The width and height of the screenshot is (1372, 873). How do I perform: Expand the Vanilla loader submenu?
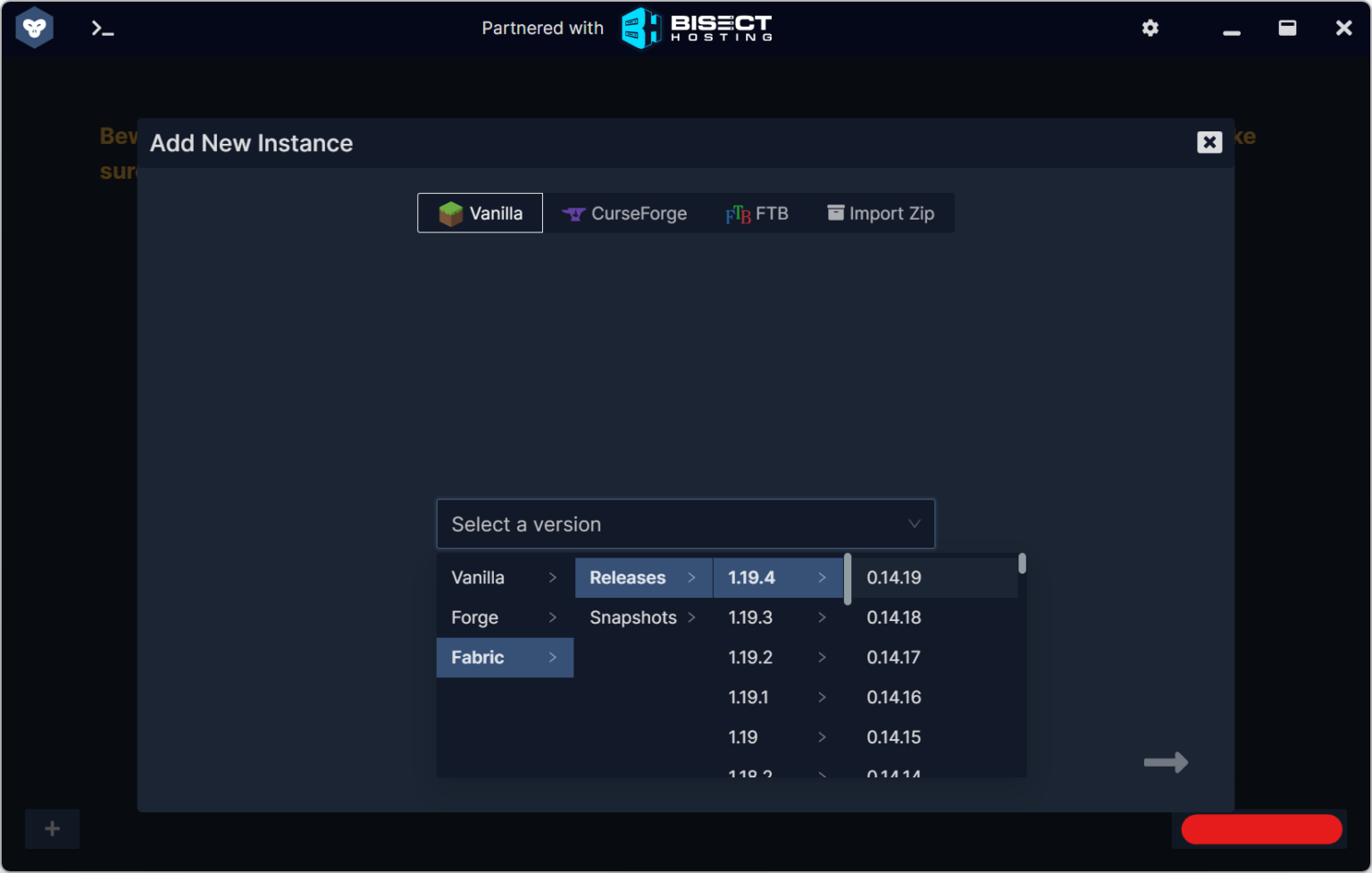click(x=504, y=577)
